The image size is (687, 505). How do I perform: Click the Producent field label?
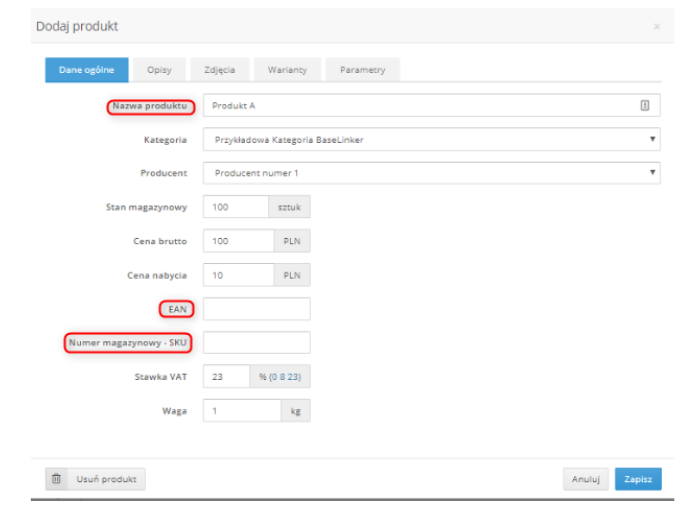point(164,173)
